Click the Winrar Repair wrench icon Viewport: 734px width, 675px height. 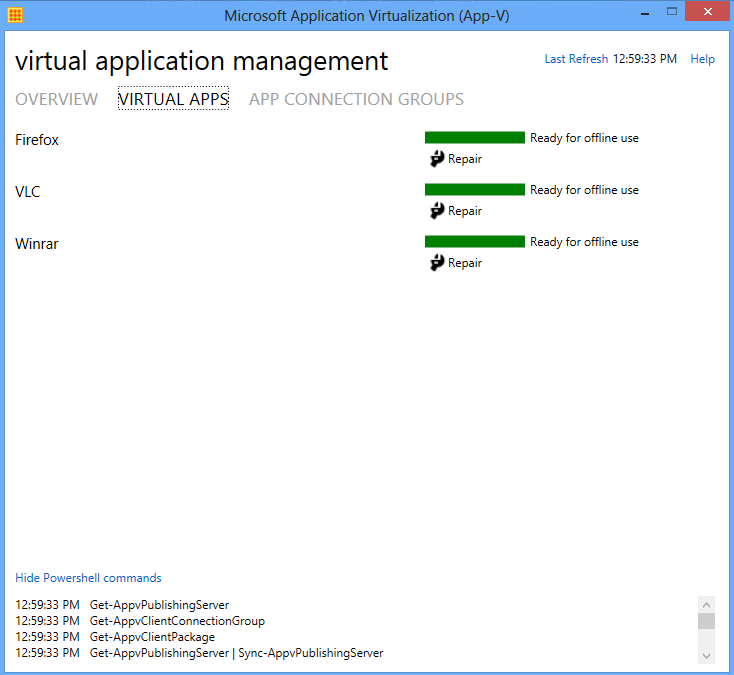pos(437,263)
